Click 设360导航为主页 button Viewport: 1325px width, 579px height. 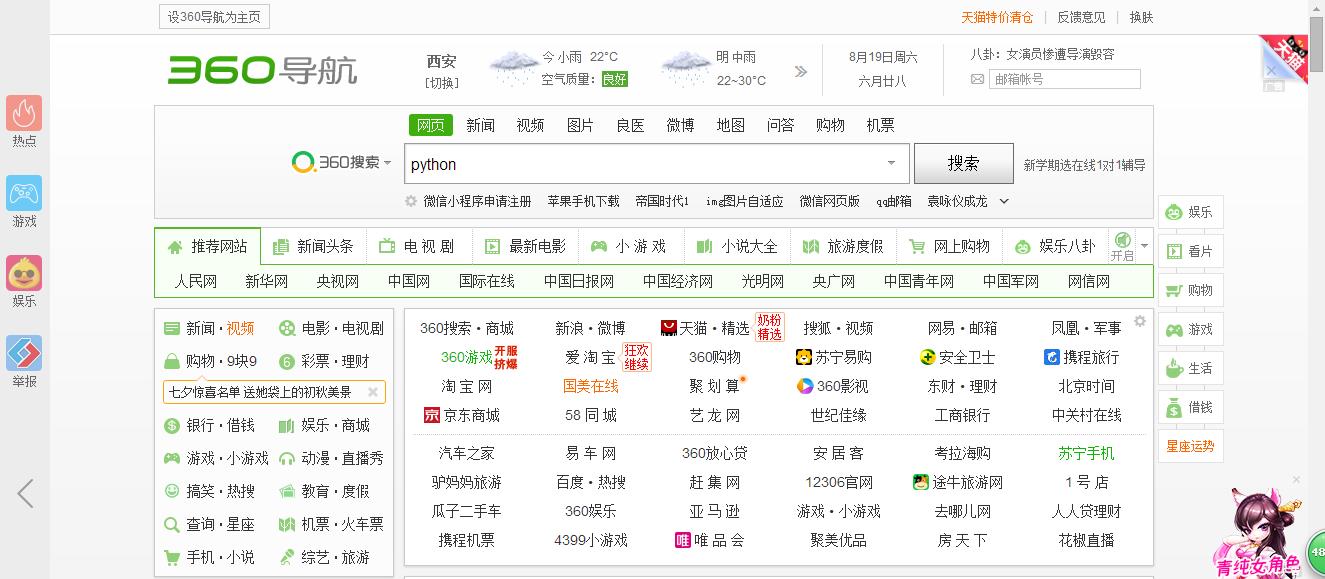[214, 17]
